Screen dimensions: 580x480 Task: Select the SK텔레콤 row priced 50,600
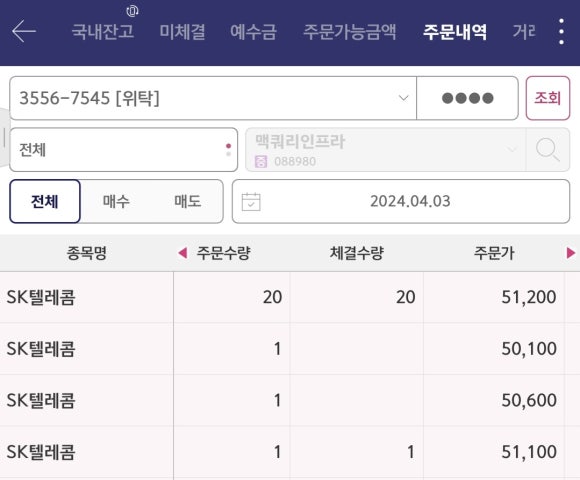[290, 400]
